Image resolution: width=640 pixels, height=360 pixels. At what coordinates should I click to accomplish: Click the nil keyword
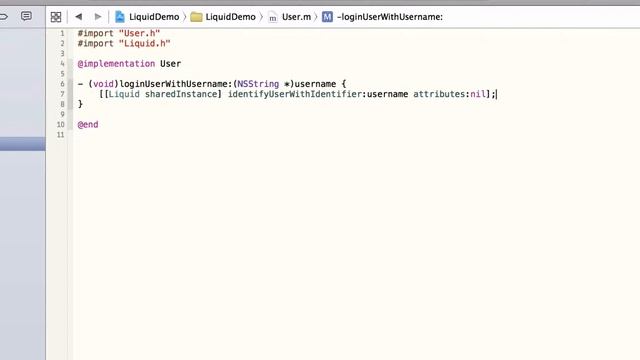click(478, 94)
